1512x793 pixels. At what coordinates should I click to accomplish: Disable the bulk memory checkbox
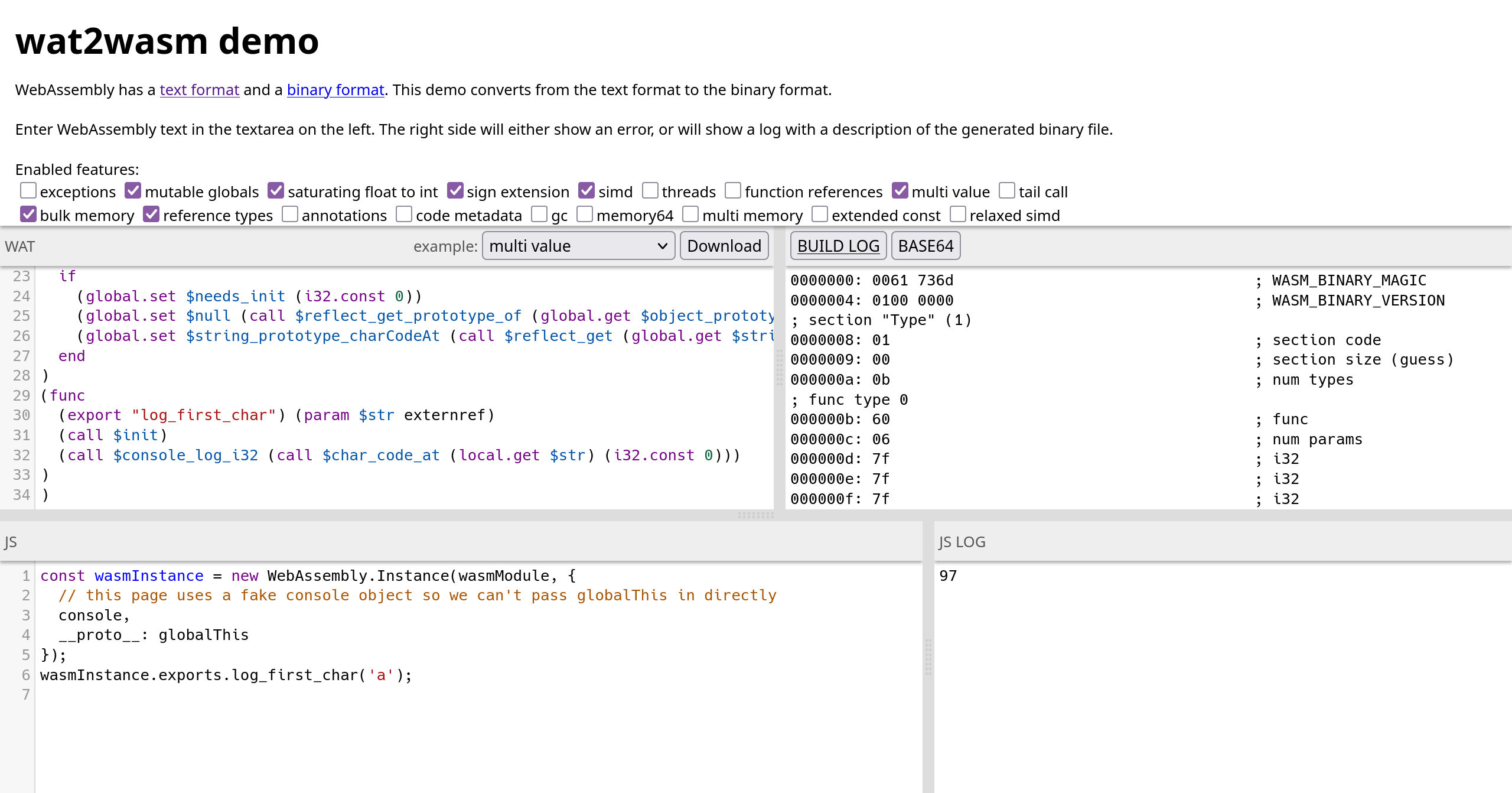coord(28,214)
